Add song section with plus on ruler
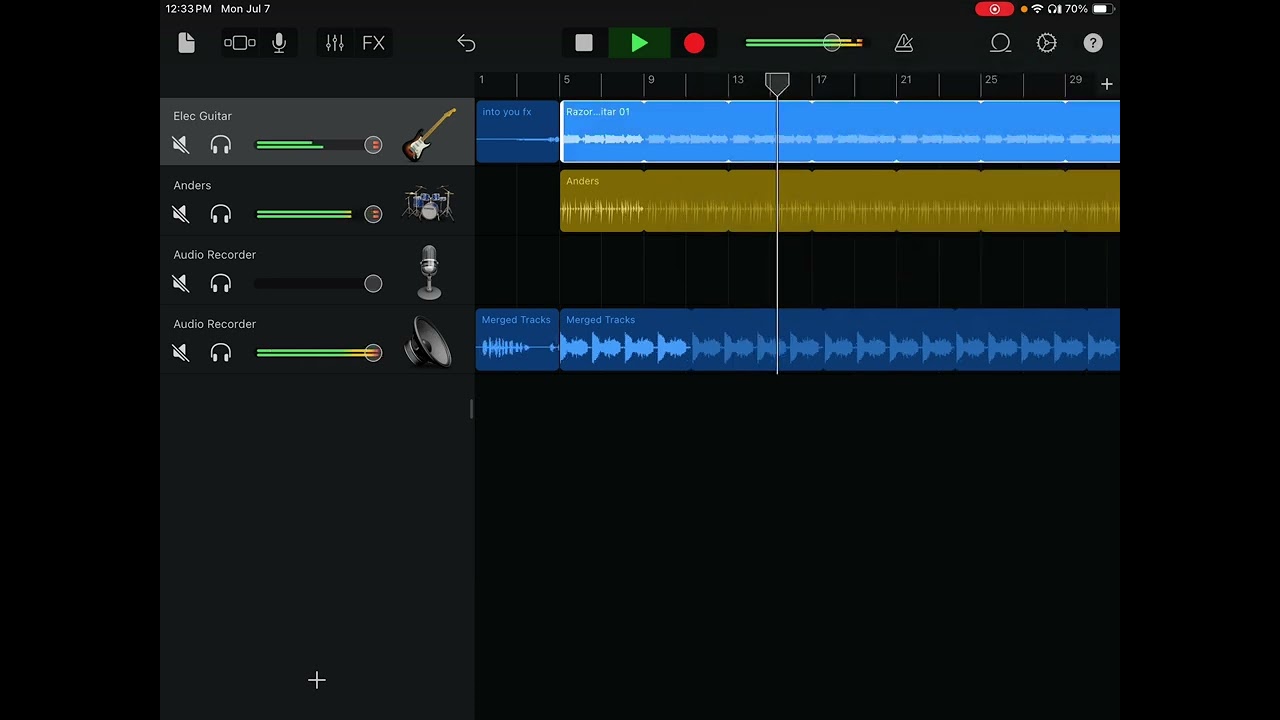The width and height of the screenshot is (1280, 720). click(x=1107, y=84)
